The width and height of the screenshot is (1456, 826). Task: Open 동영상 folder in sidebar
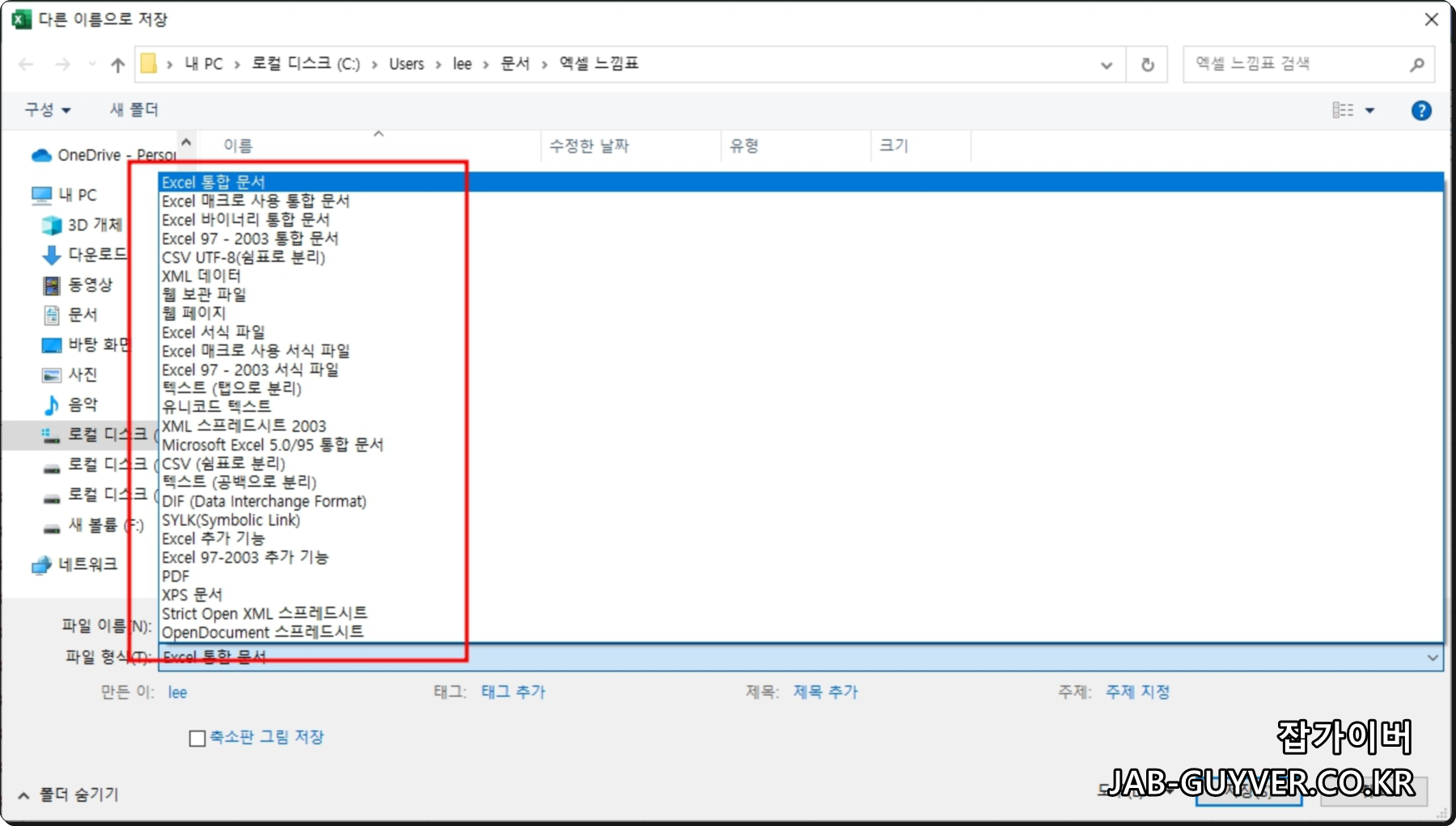click(x=78, y=285)
